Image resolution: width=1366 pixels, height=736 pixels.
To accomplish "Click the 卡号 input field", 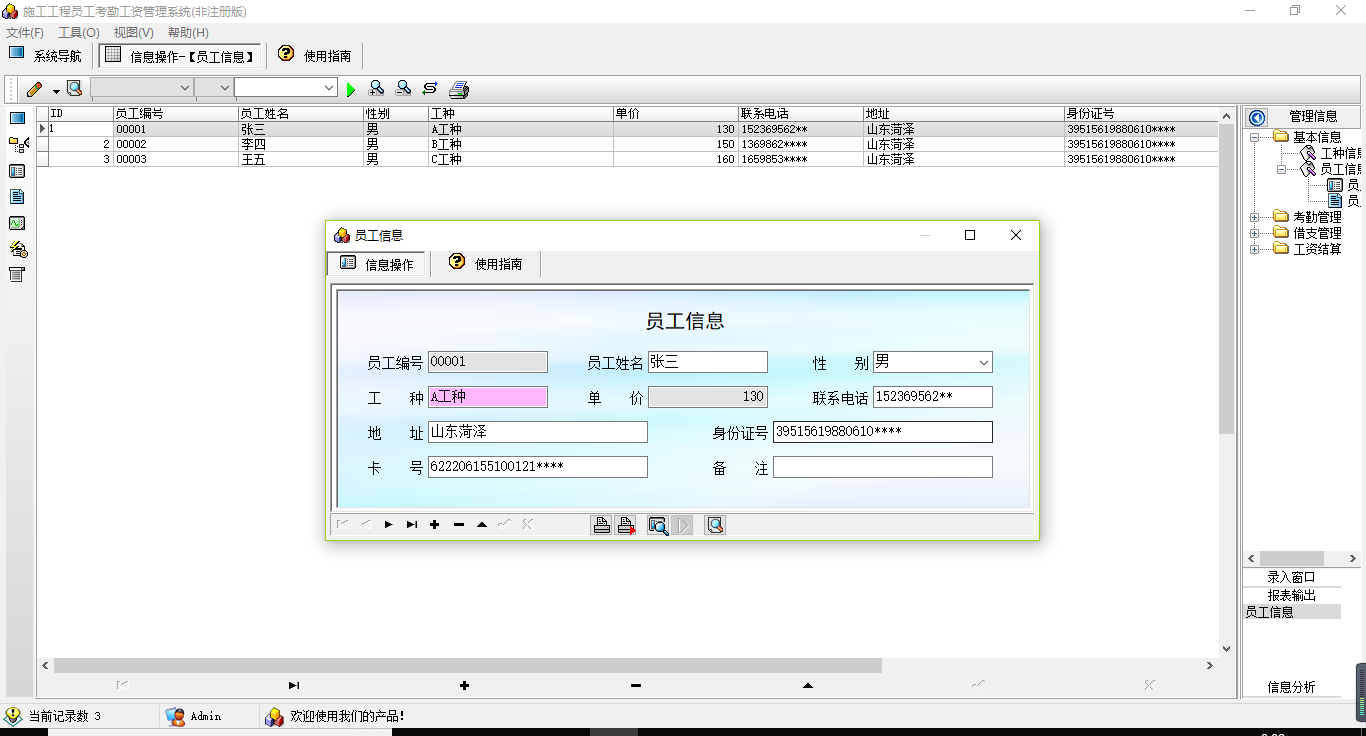I will click(x=538, y=467).
